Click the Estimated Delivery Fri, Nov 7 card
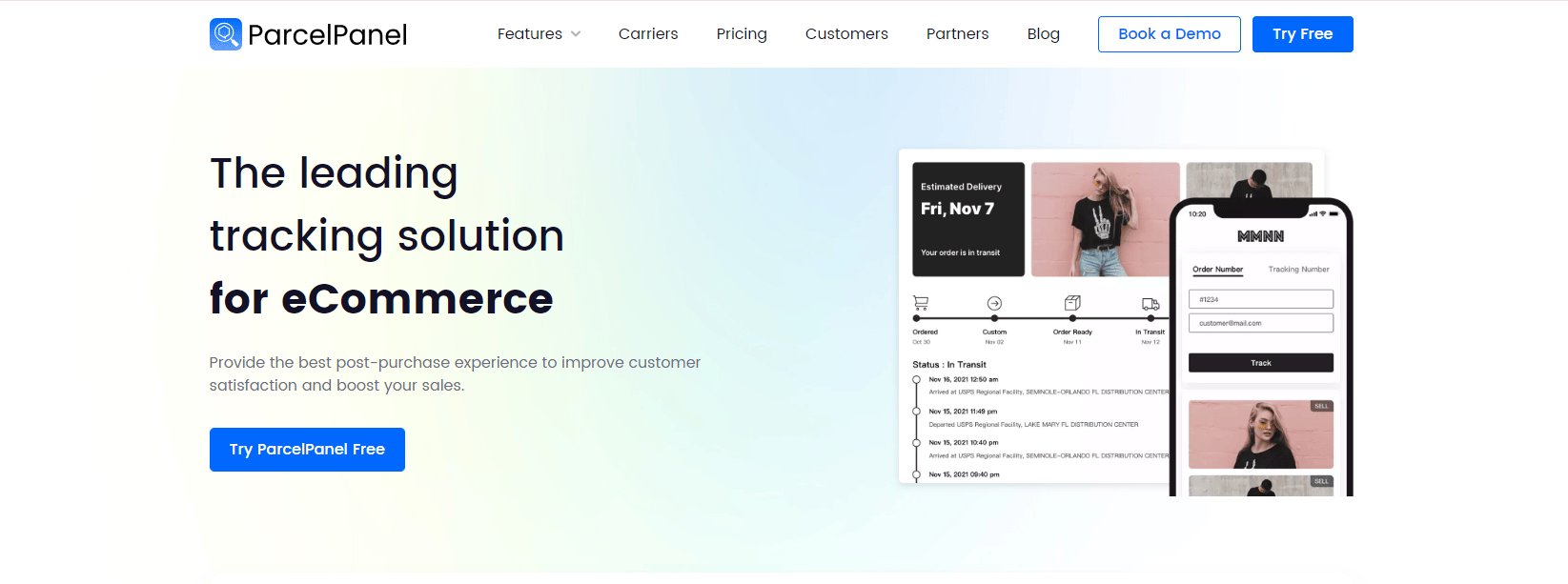The image size is (1568, 584). (x=968, y=219)
